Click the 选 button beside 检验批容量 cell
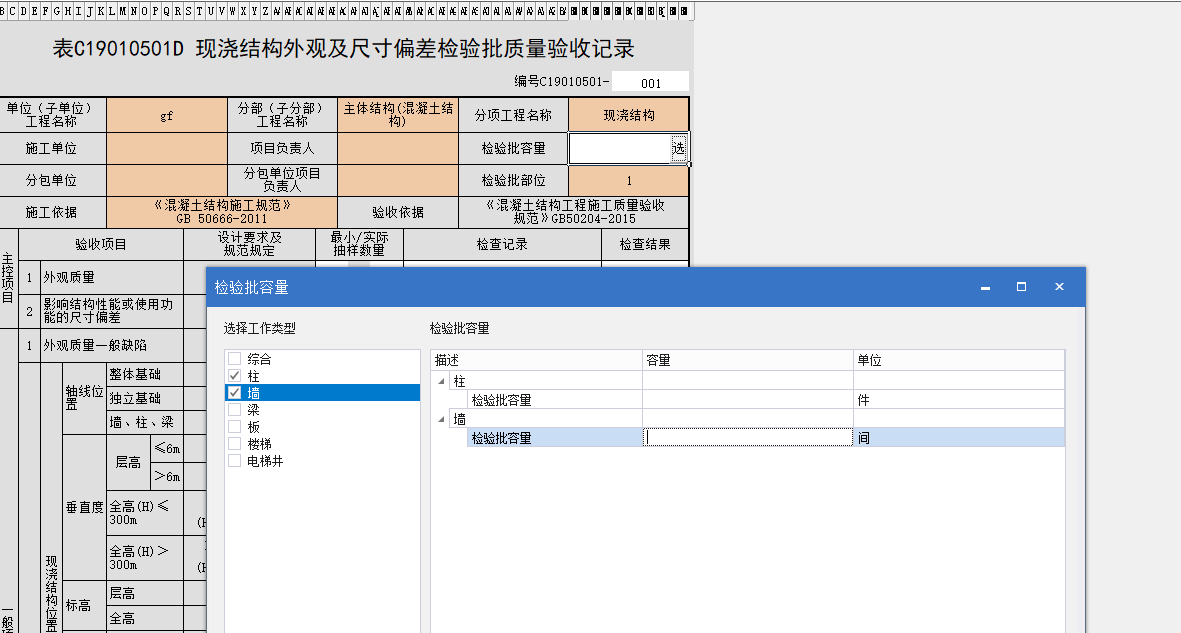The height and width of the screenshot is (633, 1181). point(679,149)
